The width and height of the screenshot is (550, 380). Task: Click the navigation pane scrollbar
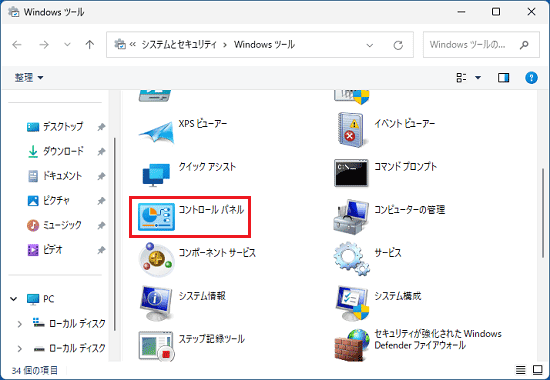[x=115, y=234]
